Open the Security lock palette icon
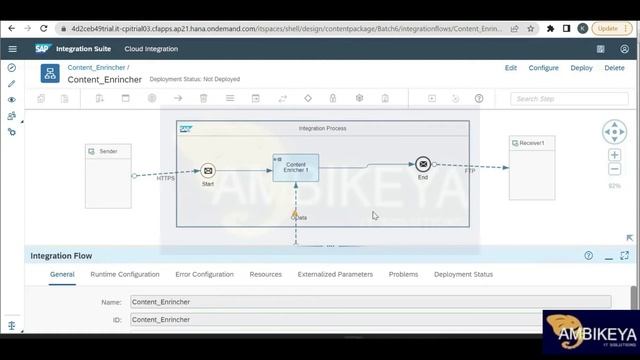This screenshot has height=360, width=640. coord(333,98)
